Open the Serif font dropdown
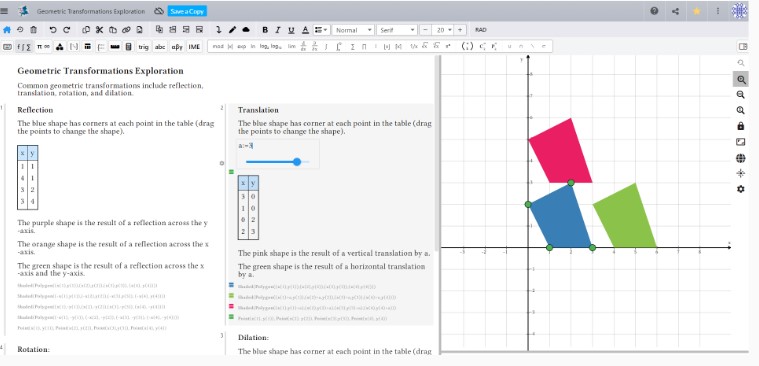 396,30
